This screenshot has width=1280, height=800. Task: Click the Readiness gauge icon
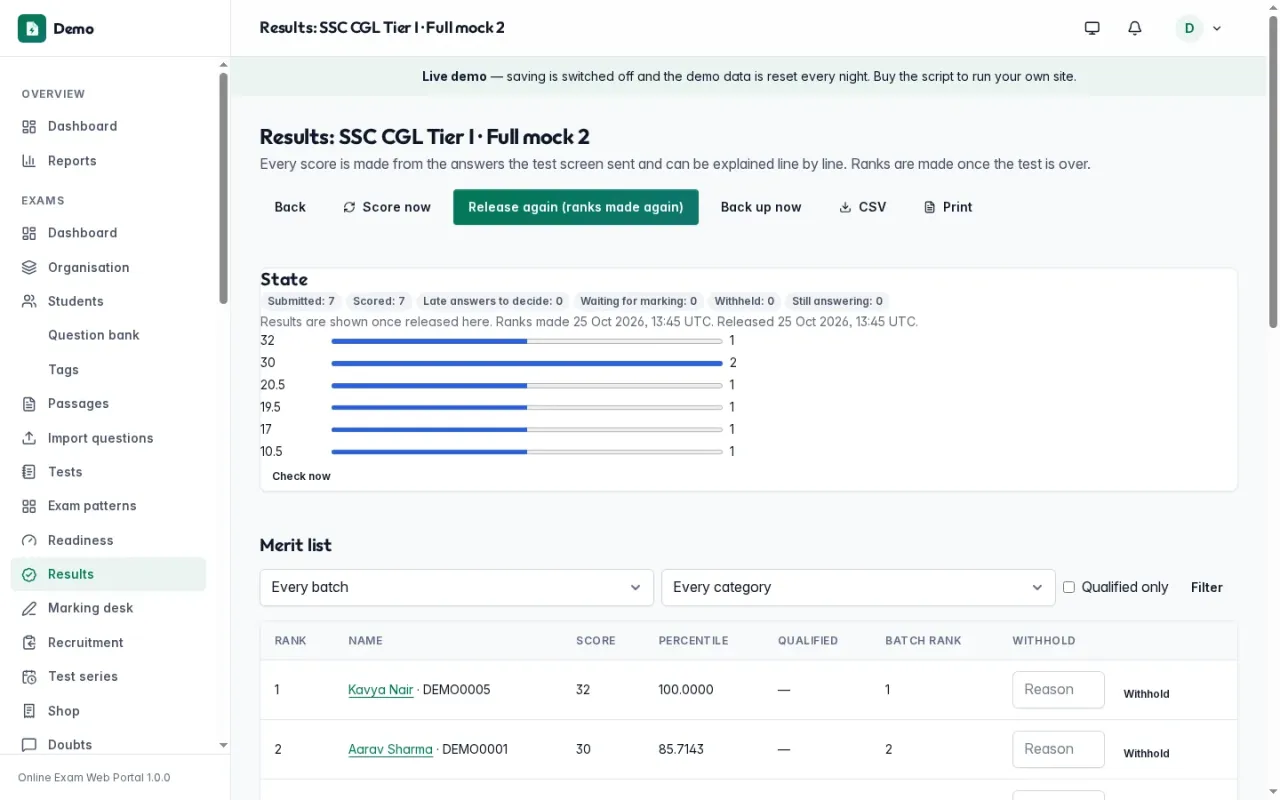29,540
